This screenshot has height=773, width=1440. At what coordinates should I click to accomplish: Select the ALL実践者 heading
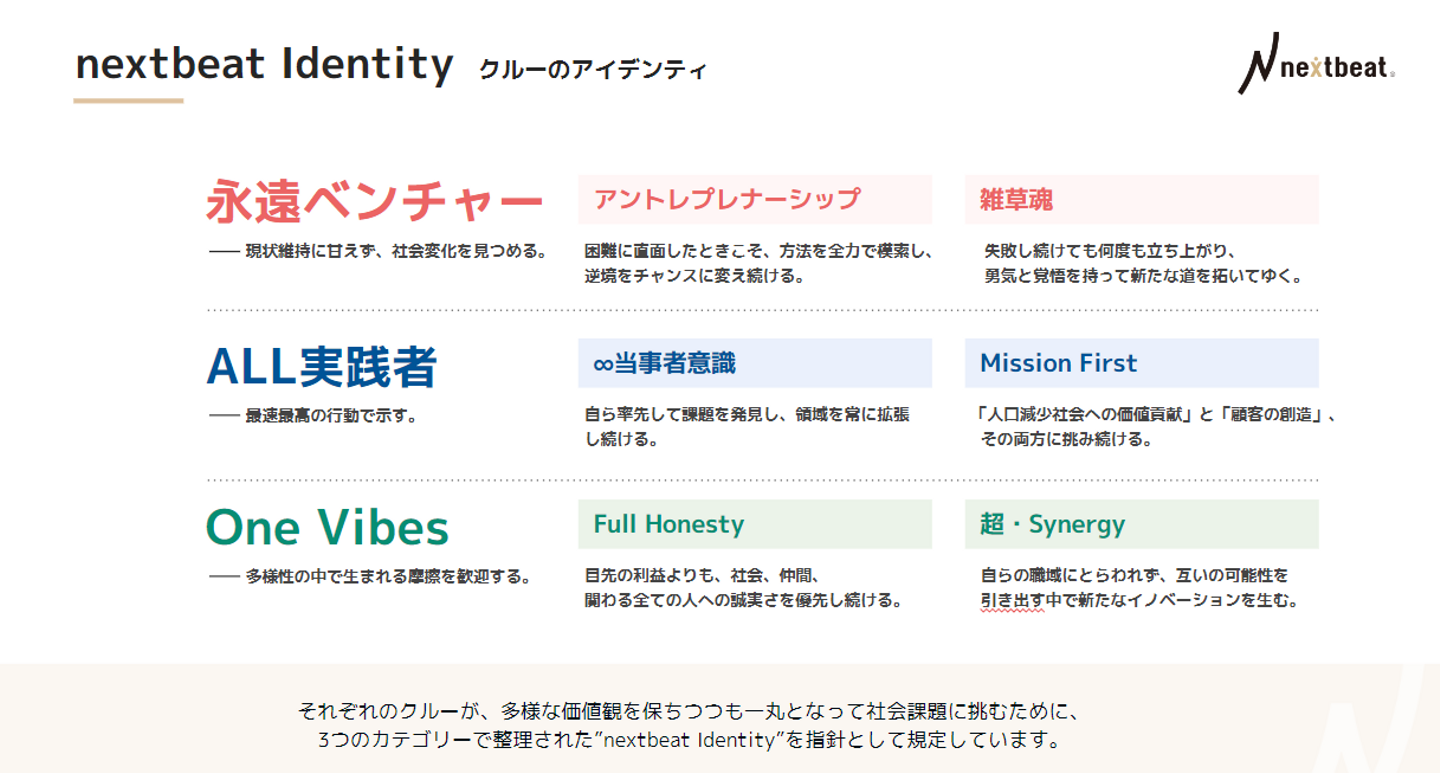tap(322, 365)
